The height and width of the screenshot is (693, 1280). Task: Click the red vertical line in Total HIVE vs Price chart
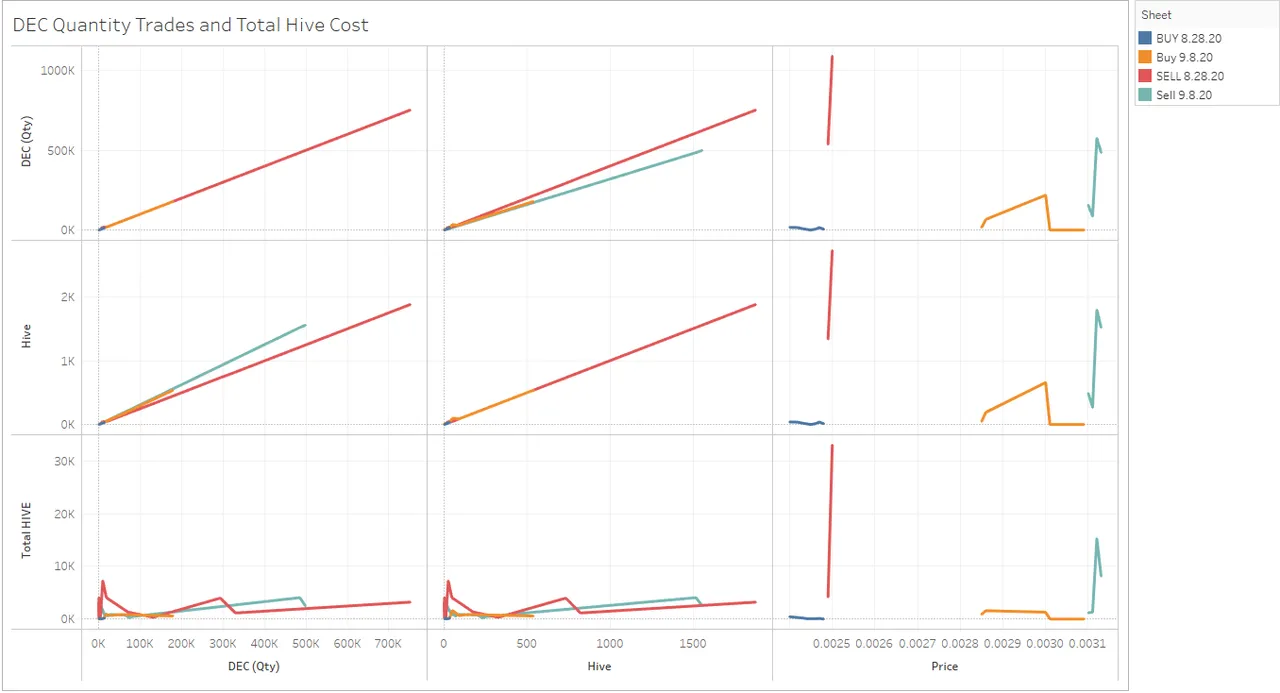pyautogui.click(x=830, y=520)
